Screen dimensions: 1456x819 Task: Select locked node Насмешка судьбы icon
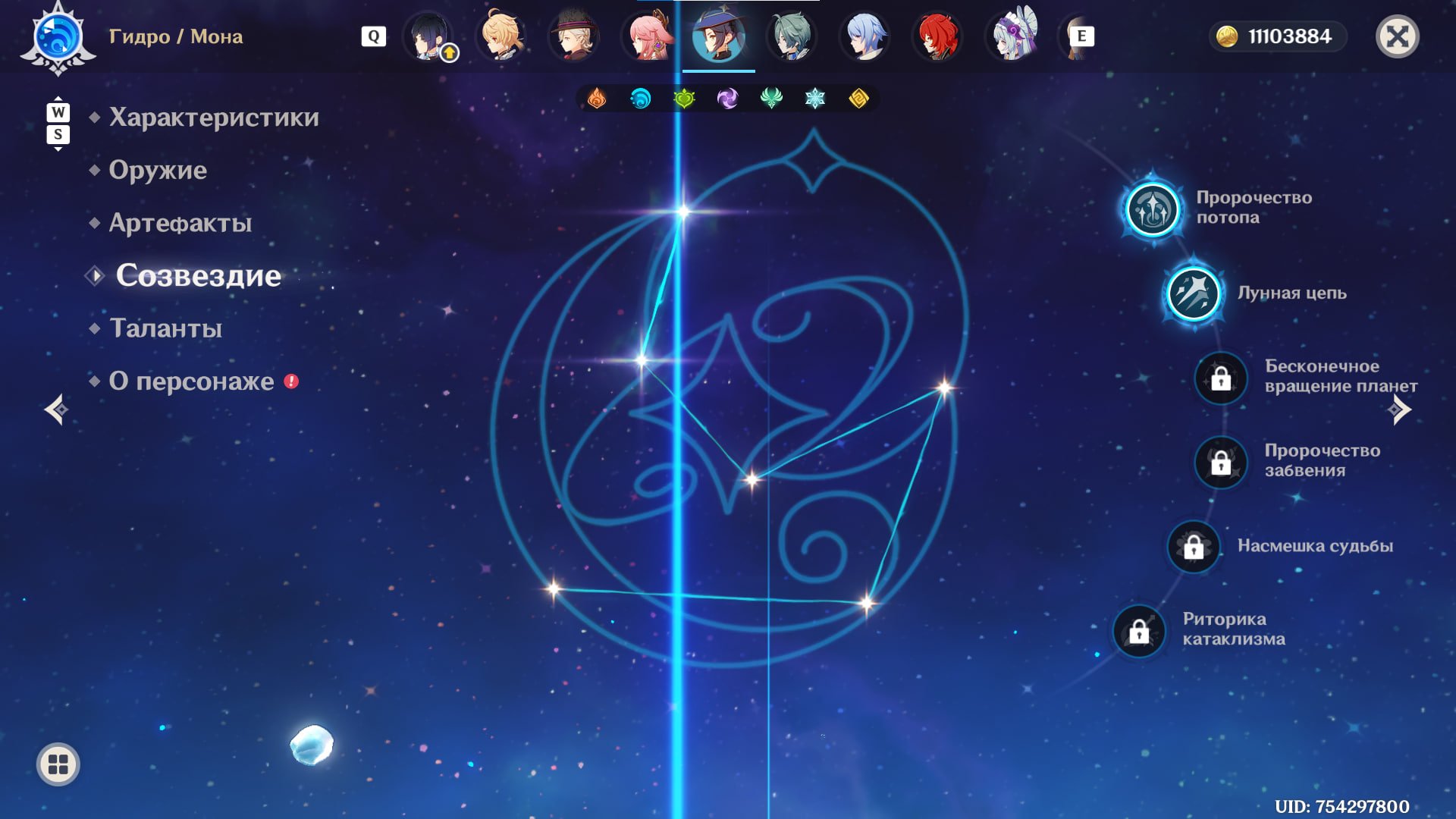point(1194,547)
